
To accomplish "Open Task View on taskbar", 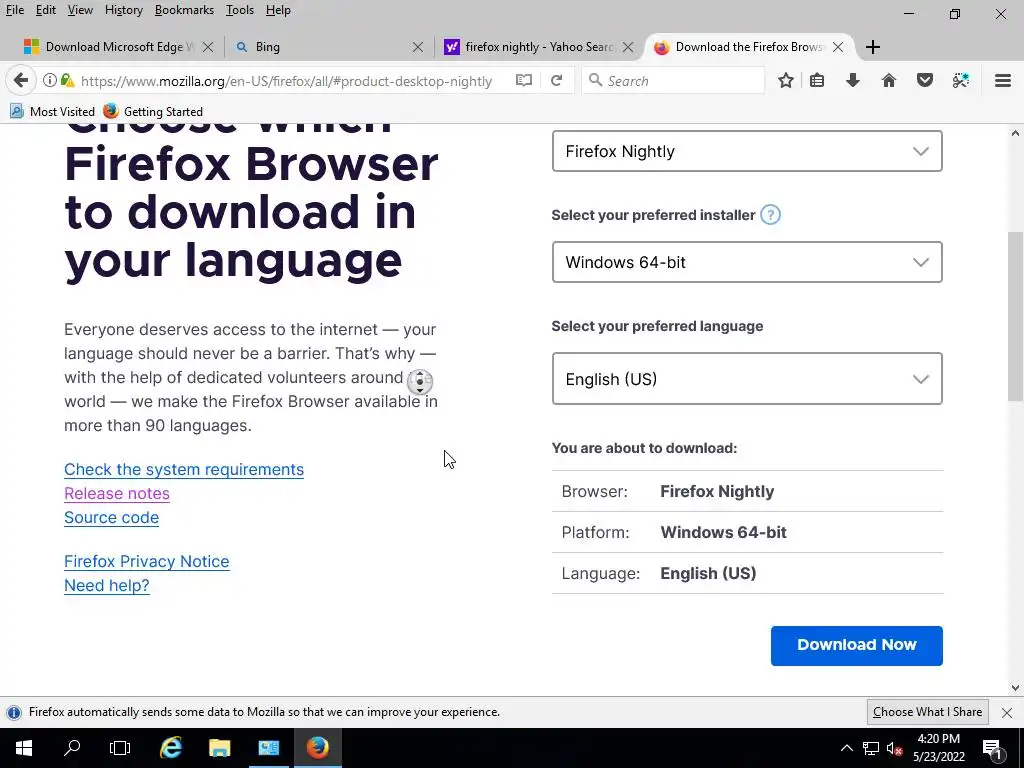I will click(x=120, y=748).
